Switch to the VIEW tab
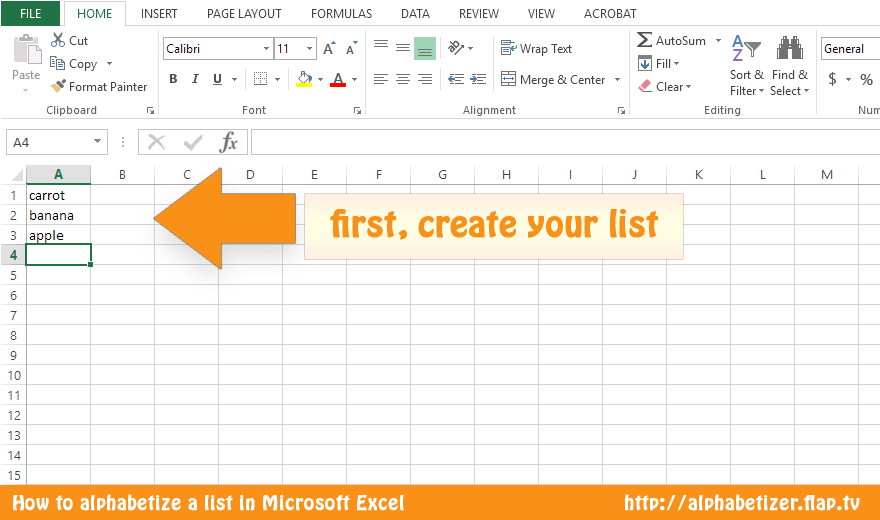 [x=541, y=13]
